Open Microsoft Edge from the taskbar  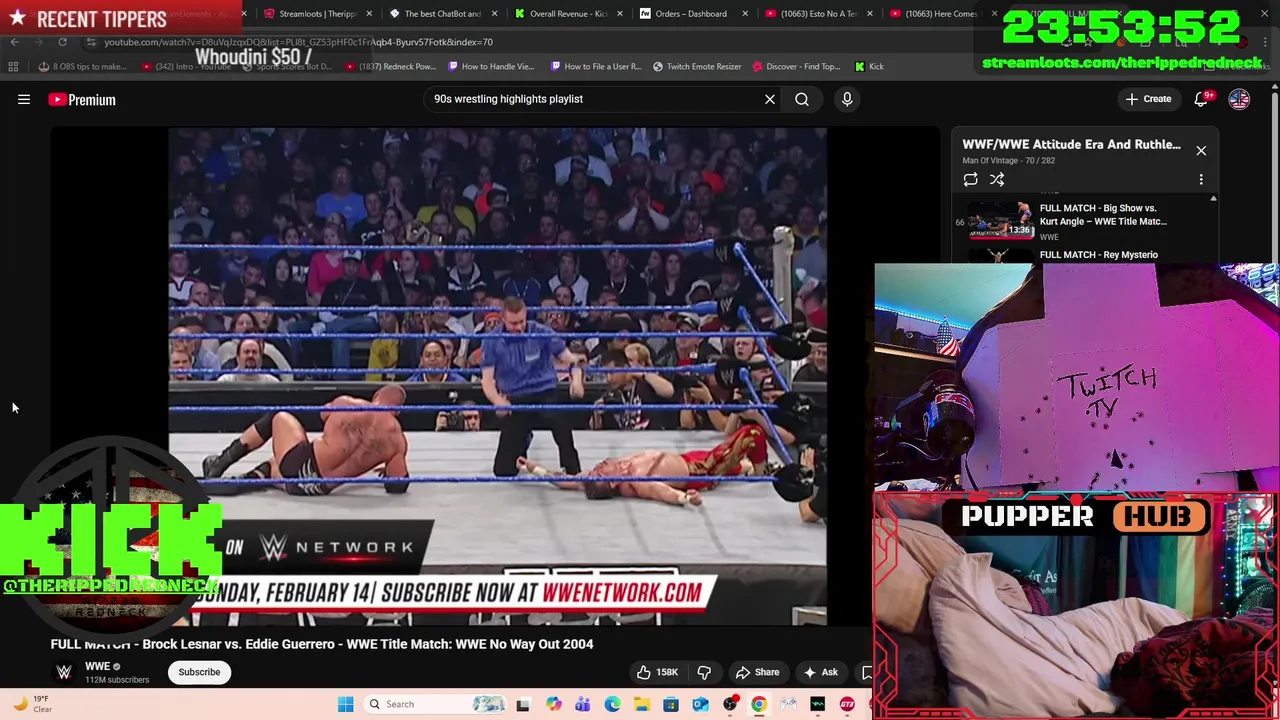(x=612, y=704)
